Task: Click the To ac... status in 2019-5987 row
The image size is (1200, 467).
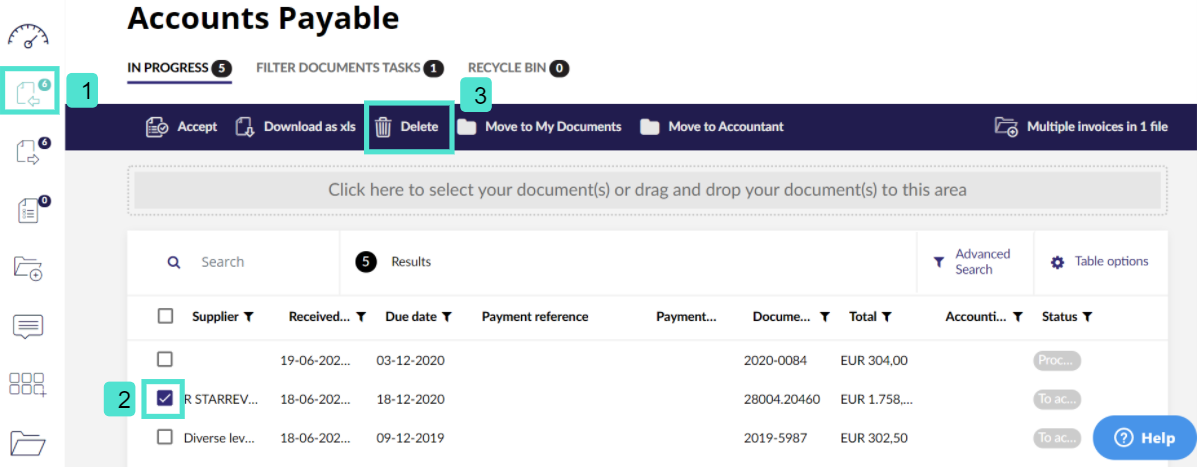Action: (x=1057, y=438)
